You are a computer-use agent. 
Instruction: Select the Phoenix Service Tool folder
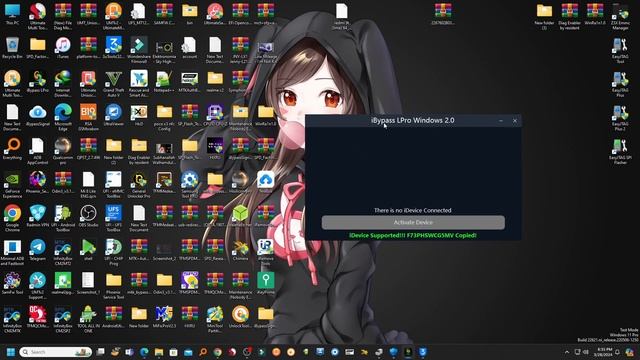click(x=113, y=286)
